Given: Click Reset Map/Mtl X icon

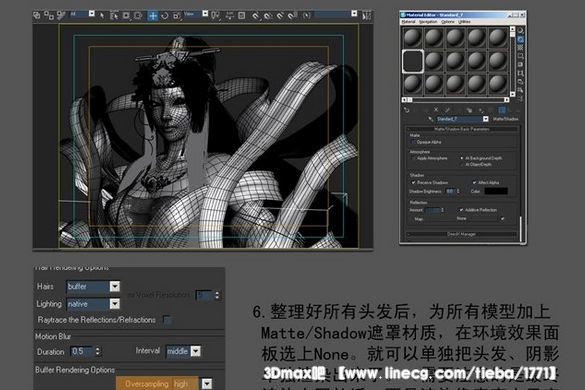Looking at the screenshot, I should pos(436,110).
